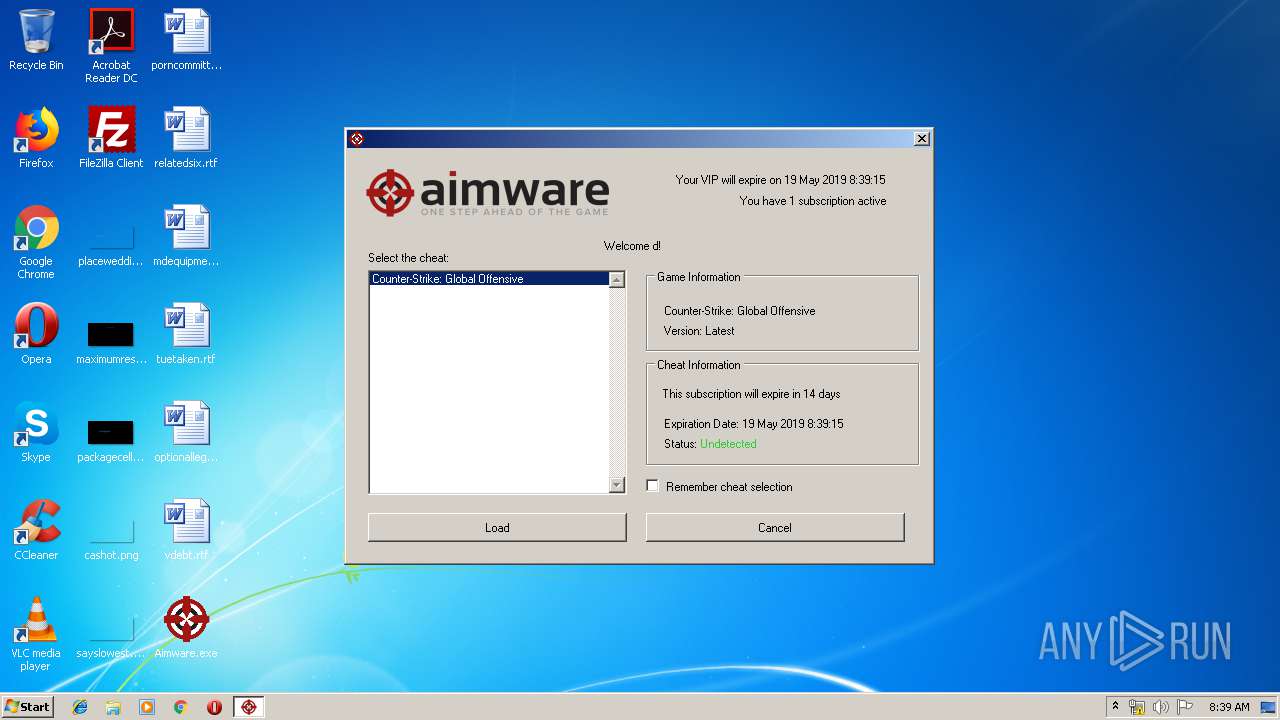Open the Windows Start menu
This screenshot has height=720, width=1280.
click(x=27, y=707)
